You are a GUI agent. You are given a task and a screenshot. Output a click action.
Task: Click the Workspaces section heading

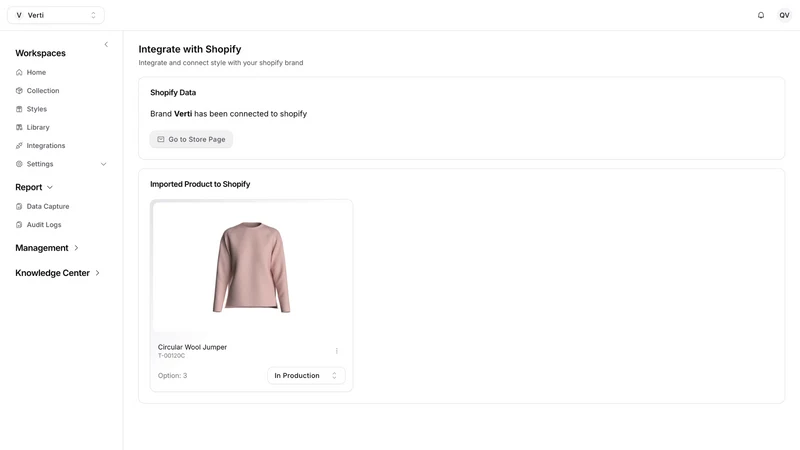[40, 53]
